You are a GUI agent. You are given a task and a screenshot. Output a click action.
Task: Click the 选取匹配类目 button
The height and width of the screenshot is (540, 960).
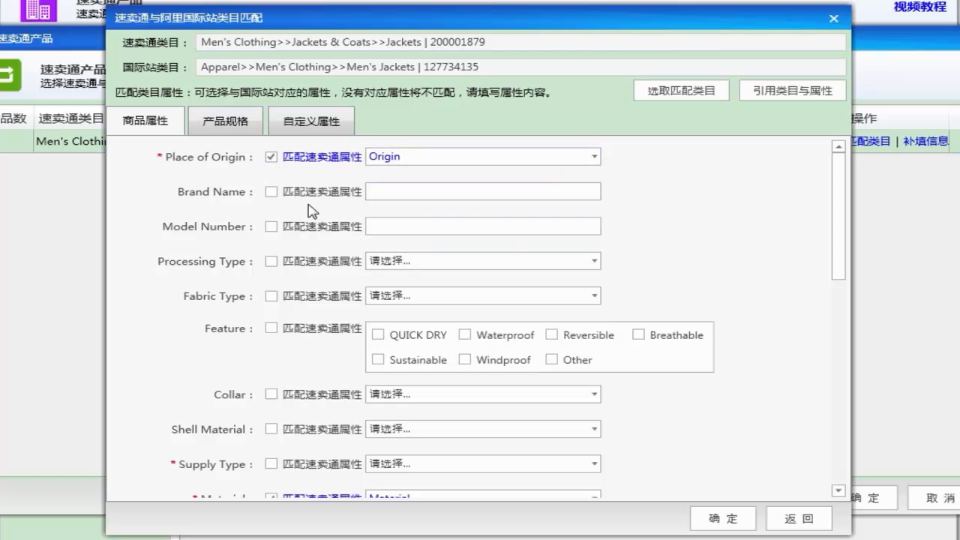[681, 91]
